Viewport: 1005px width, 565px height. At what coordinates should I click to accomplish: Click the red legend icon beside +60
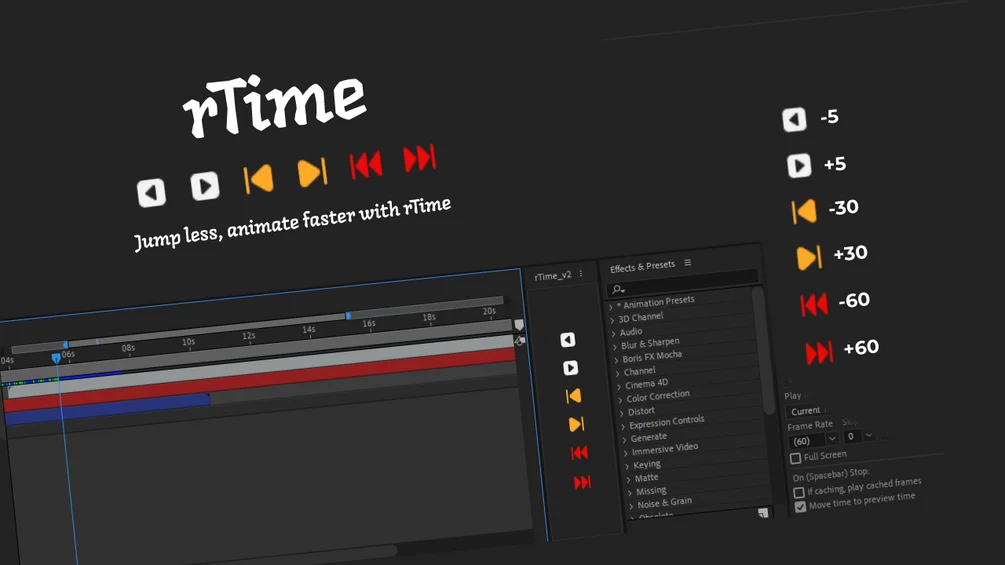[819, 352]
